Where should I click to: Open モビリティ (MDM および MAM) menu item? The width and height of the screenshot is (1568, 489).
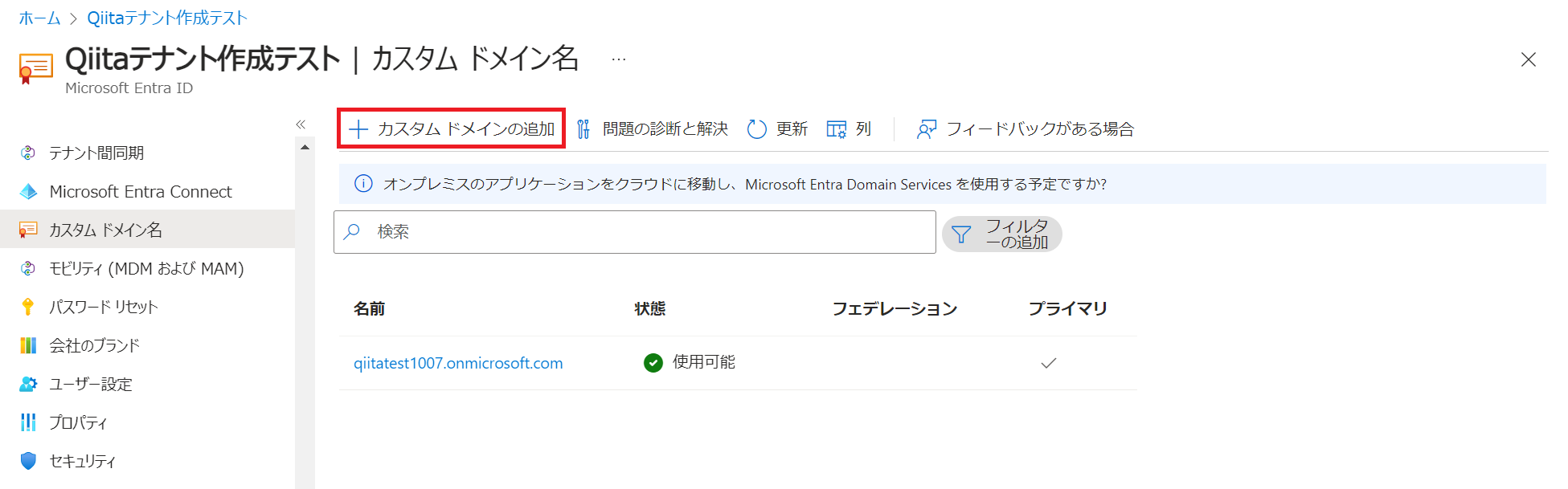click(147, 268)
